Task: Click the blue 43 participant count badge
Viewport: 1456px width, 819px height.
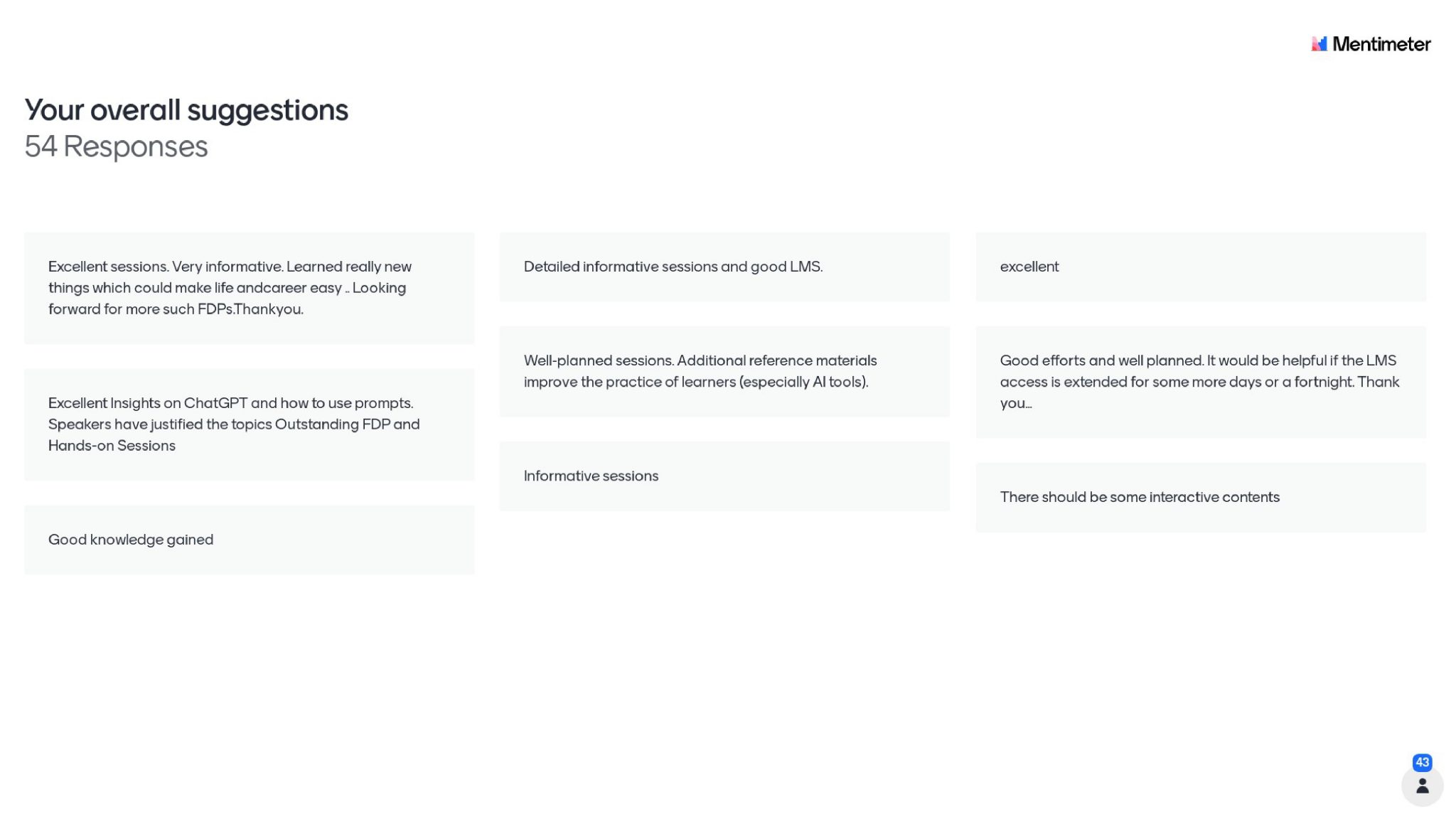Action: (x=1422, y=762)
